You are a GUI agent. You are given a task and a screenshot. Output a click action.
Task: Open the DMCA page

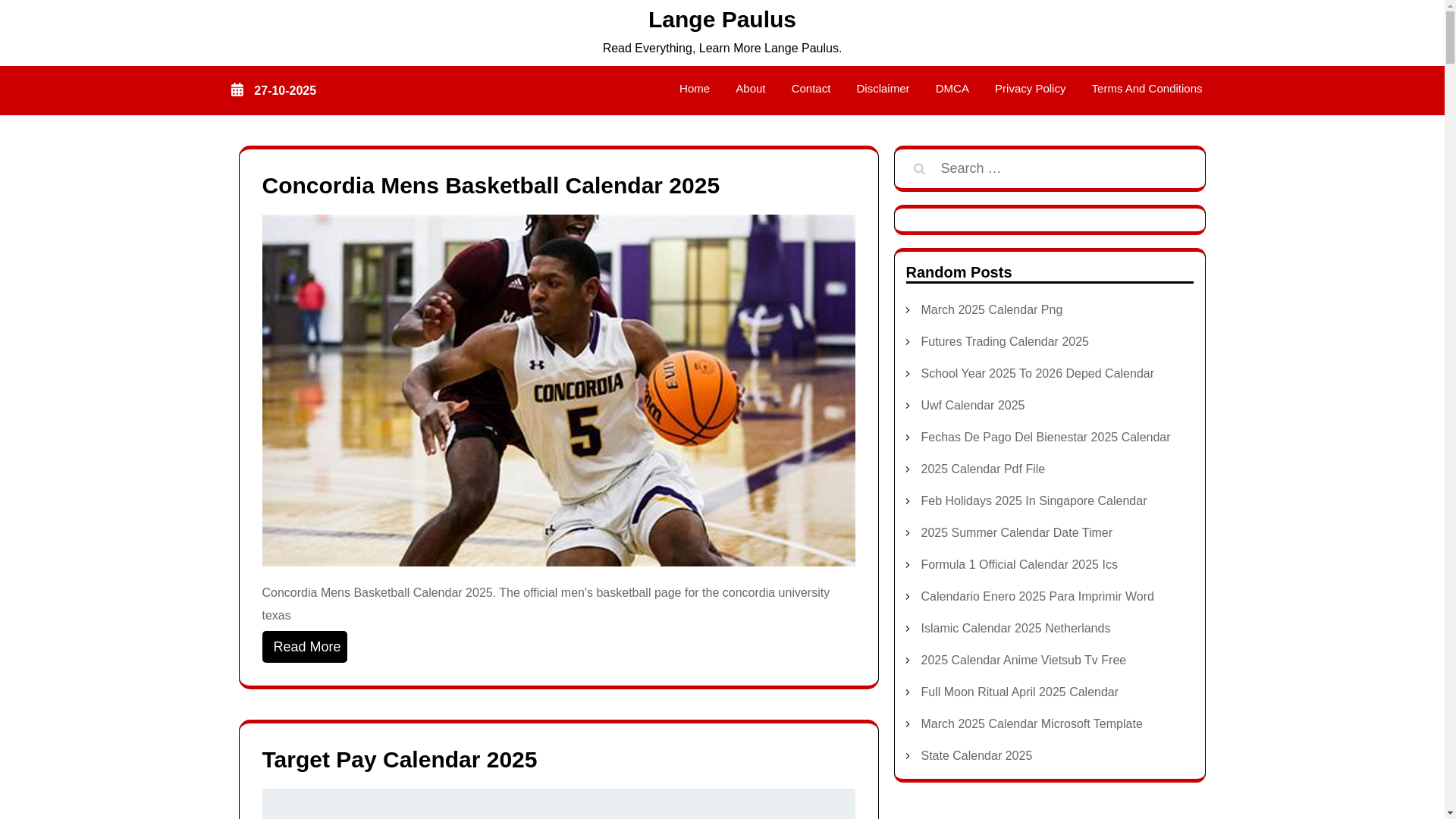pos(952,89)
